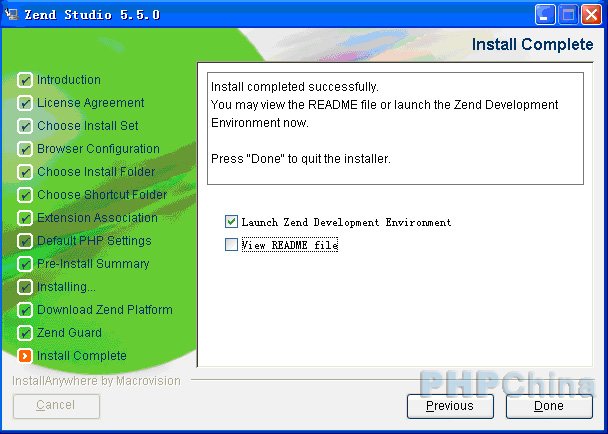Select the 'Choose Install Set' step label

[x=88, y=126]
